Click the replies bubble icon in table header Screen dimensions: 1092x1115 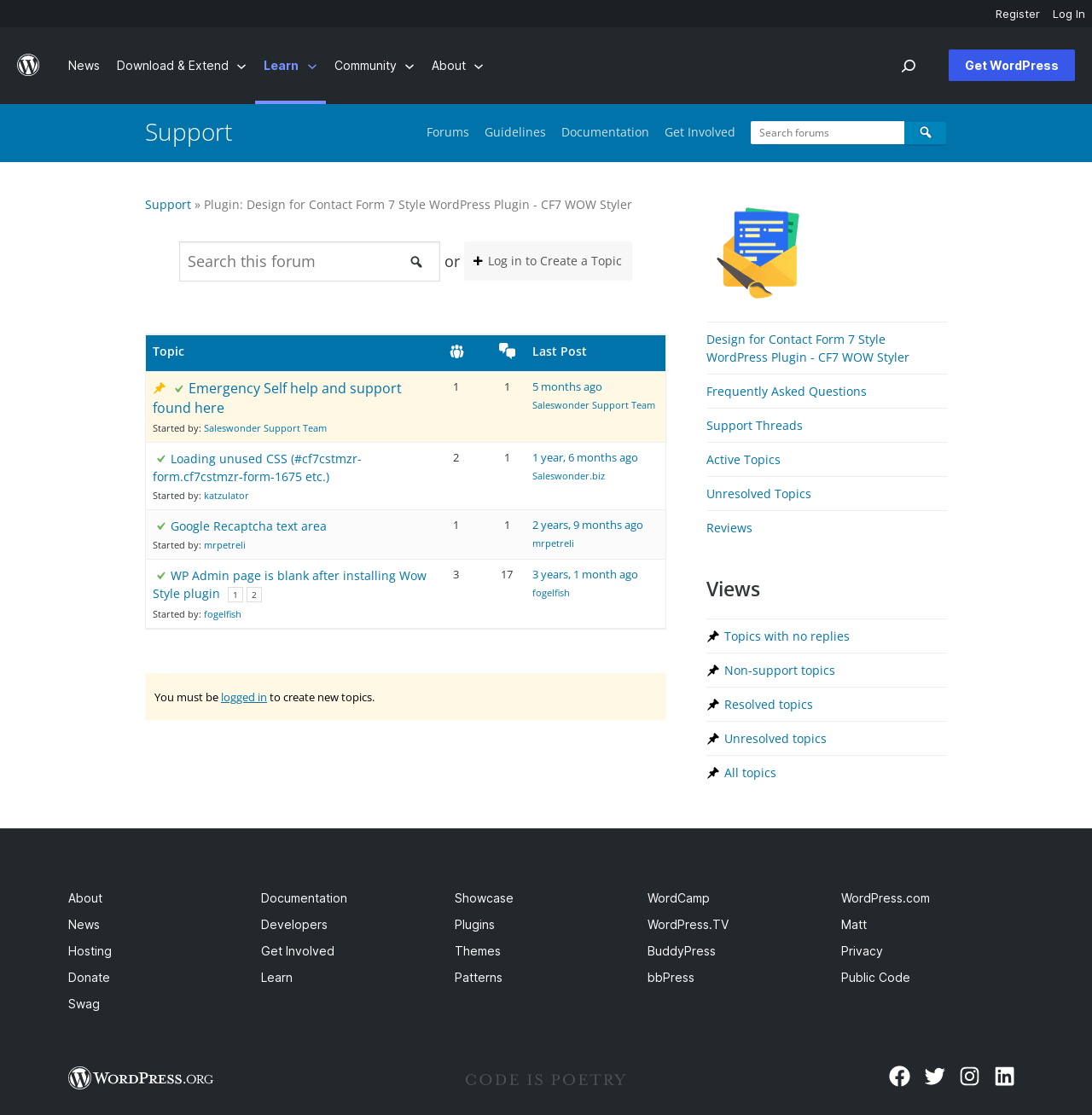coord(508,351)
